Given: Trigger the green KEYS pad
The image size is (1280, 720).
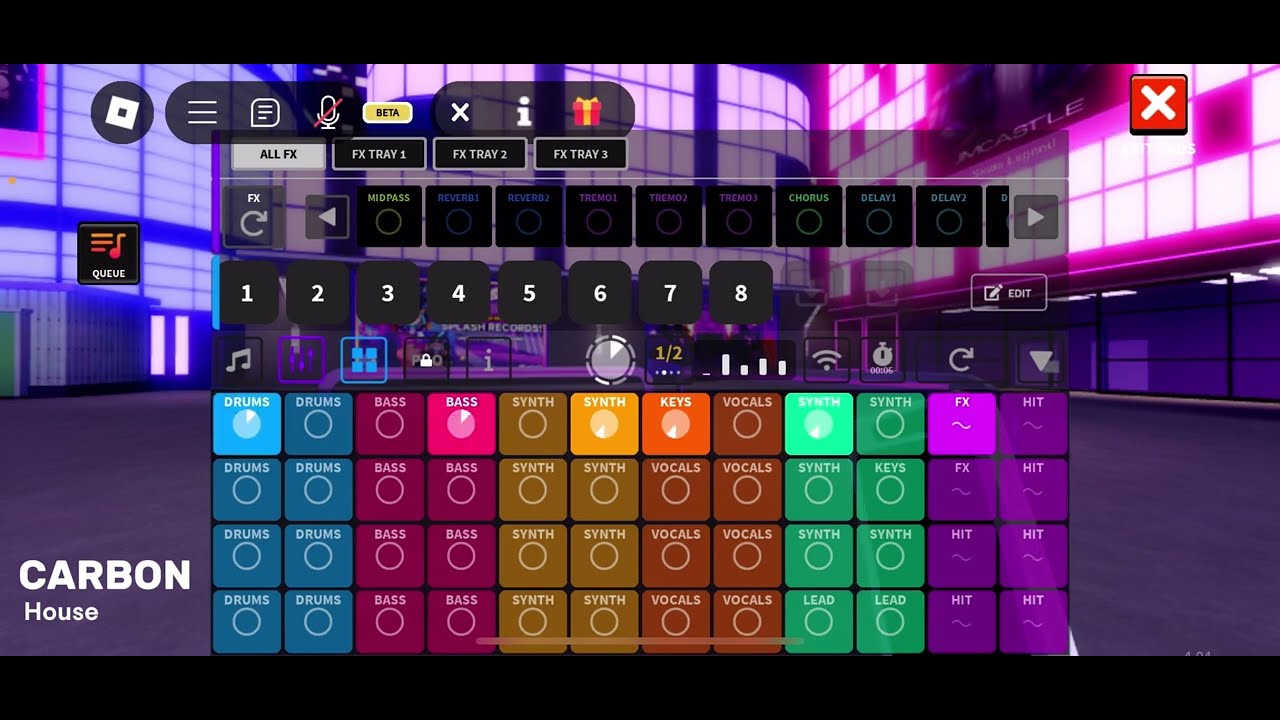Looking at the screenshot, I should point(890,490).
